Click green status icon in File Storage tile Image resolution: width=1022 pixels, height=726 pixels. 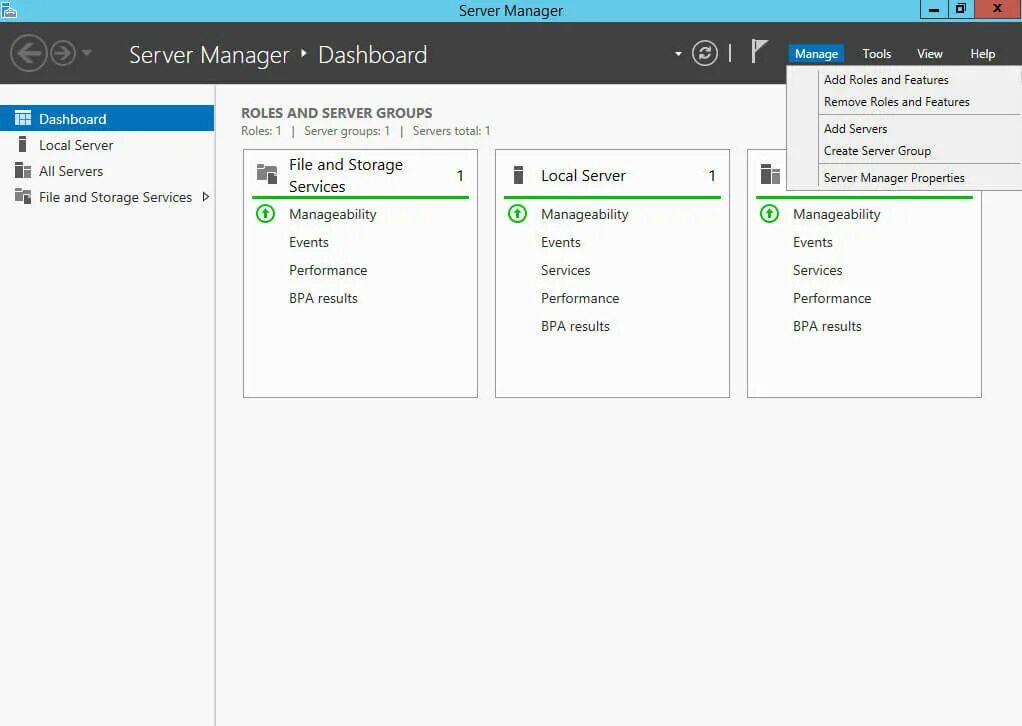(x=265, y=213)
